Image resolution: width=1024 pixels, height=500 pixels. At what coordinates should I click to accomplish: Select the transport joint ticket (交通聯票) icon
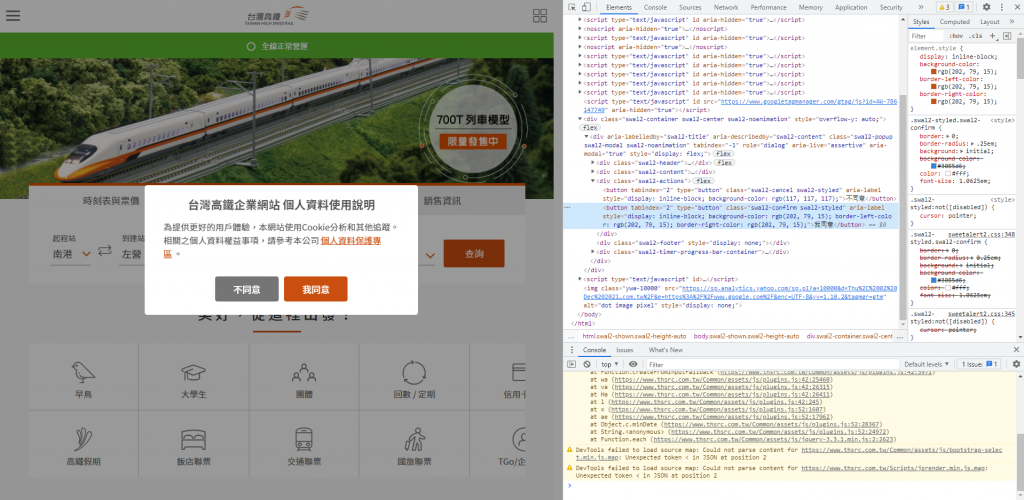pyautogui.click(x=304, y=447)
